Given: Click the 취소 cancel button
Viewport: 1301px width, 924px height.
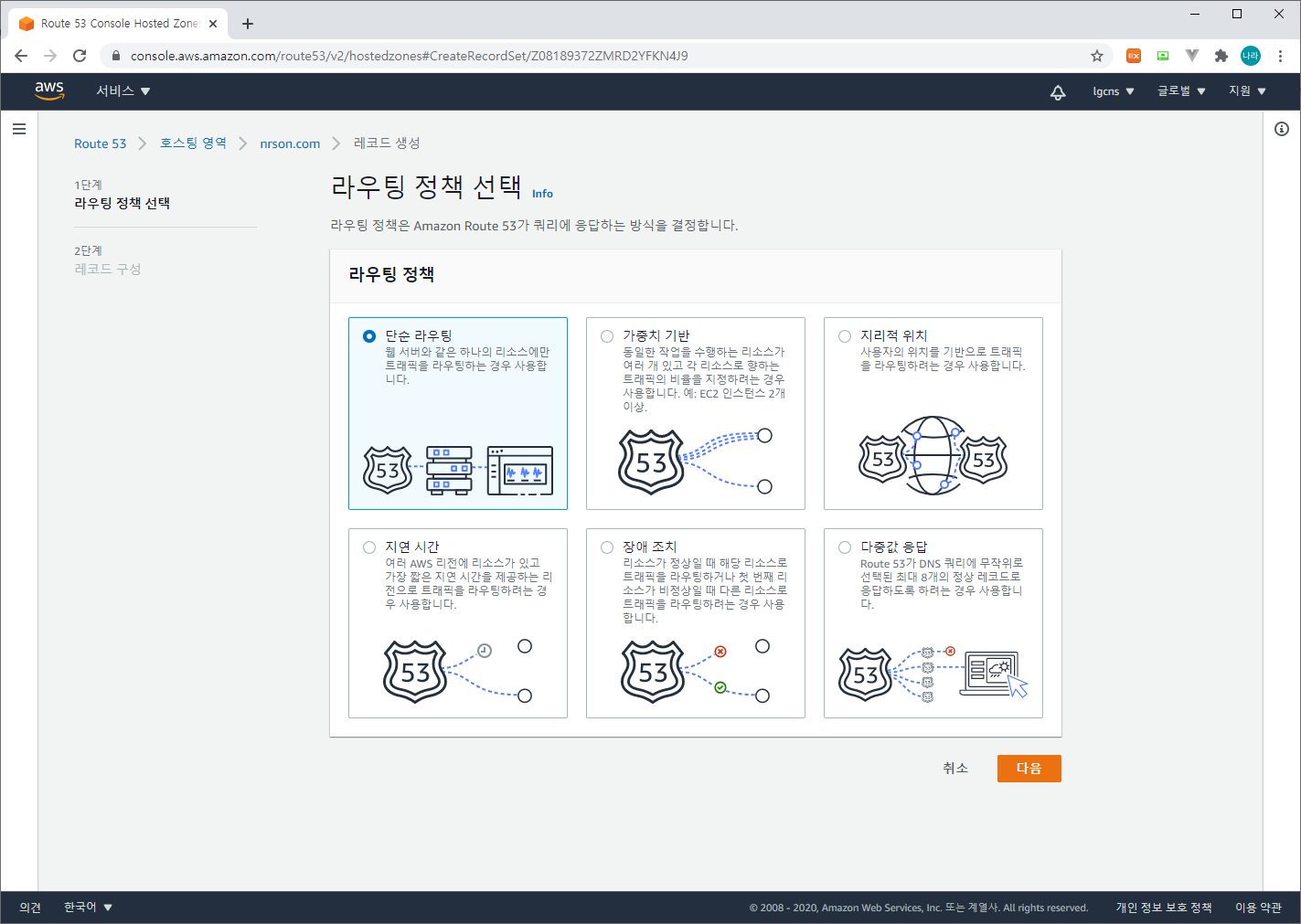Looking at the screenshot, I should 955,769.
